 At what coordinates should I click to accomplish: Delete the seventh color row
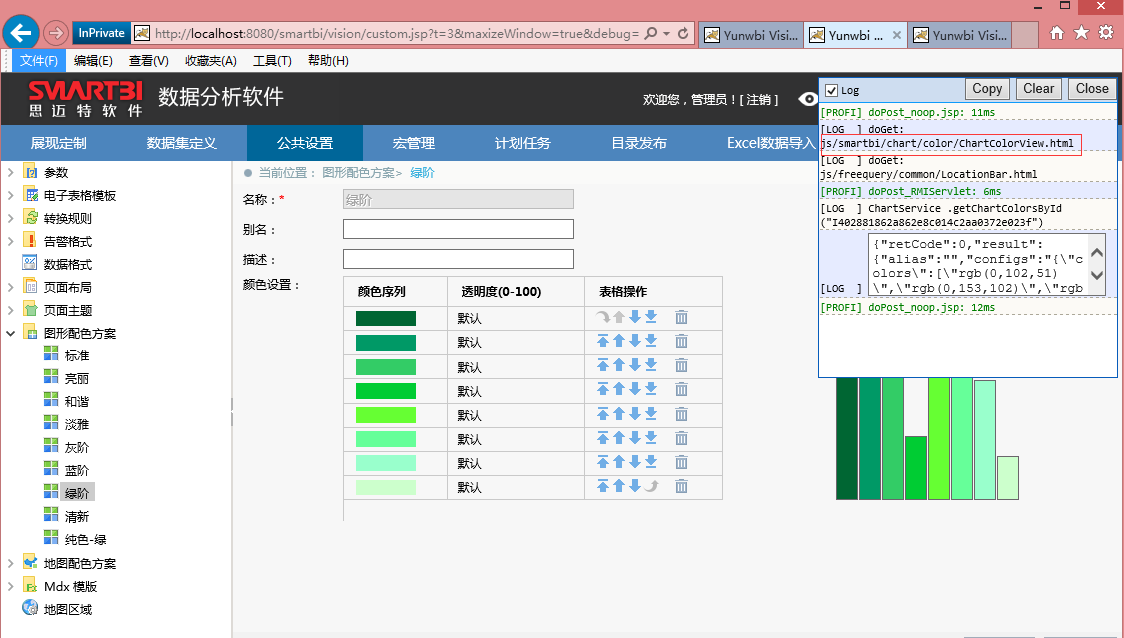pos(681,462)
